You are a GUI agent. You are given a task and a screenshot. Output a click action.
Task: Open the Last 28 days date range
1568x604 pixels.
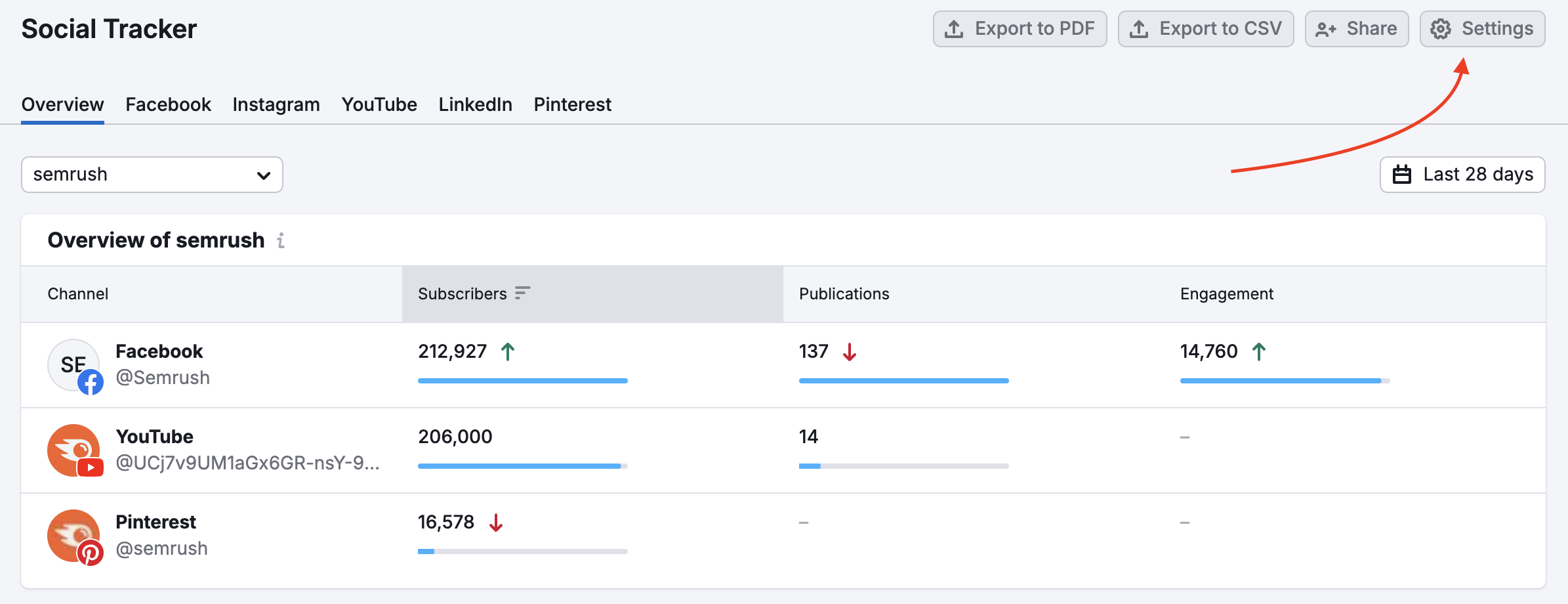pyautogui.click(x=1462, y=175)
